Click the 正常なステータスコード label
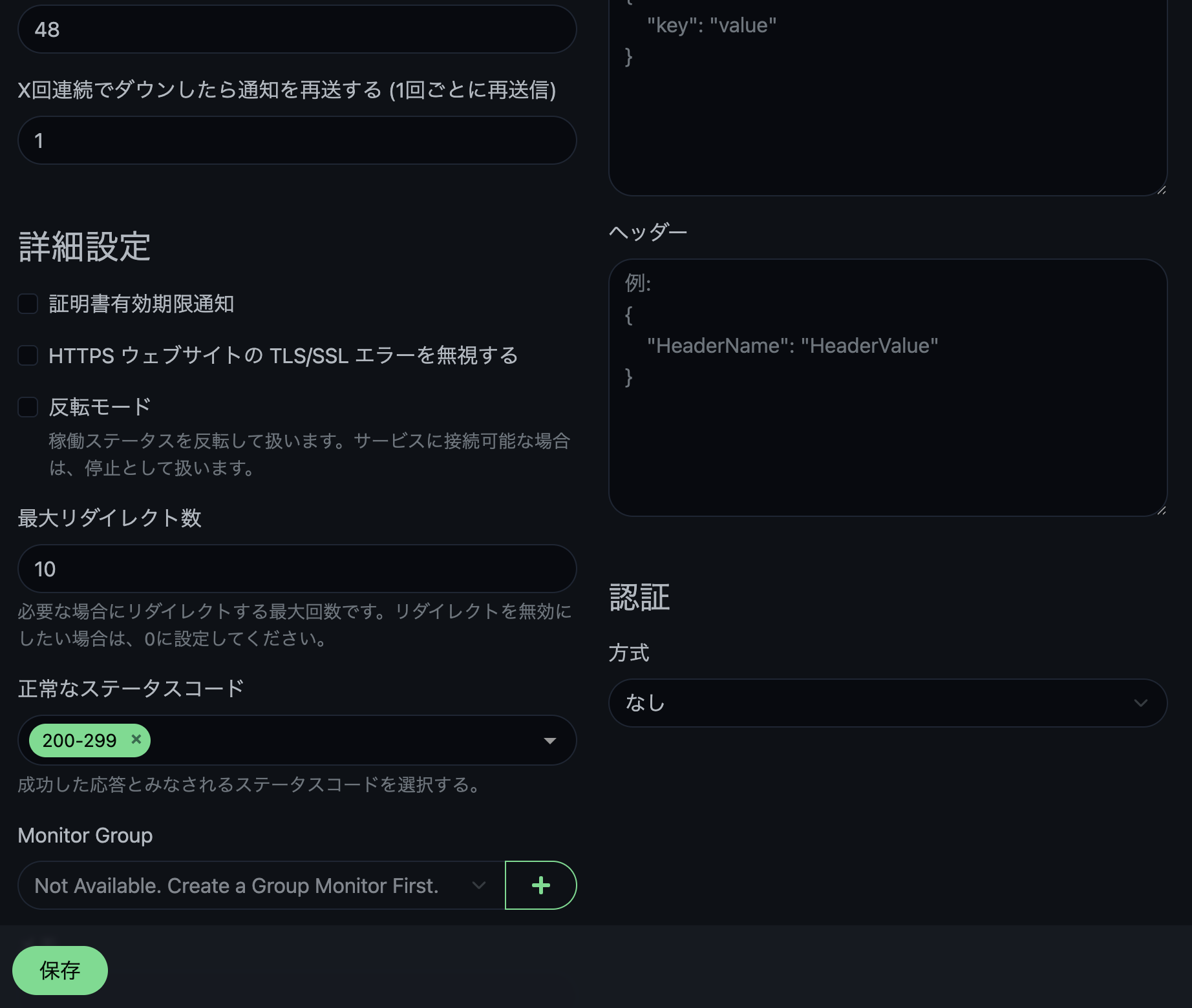The width and height of the screenshot is (1192, 1008). [x=131, y=689]
